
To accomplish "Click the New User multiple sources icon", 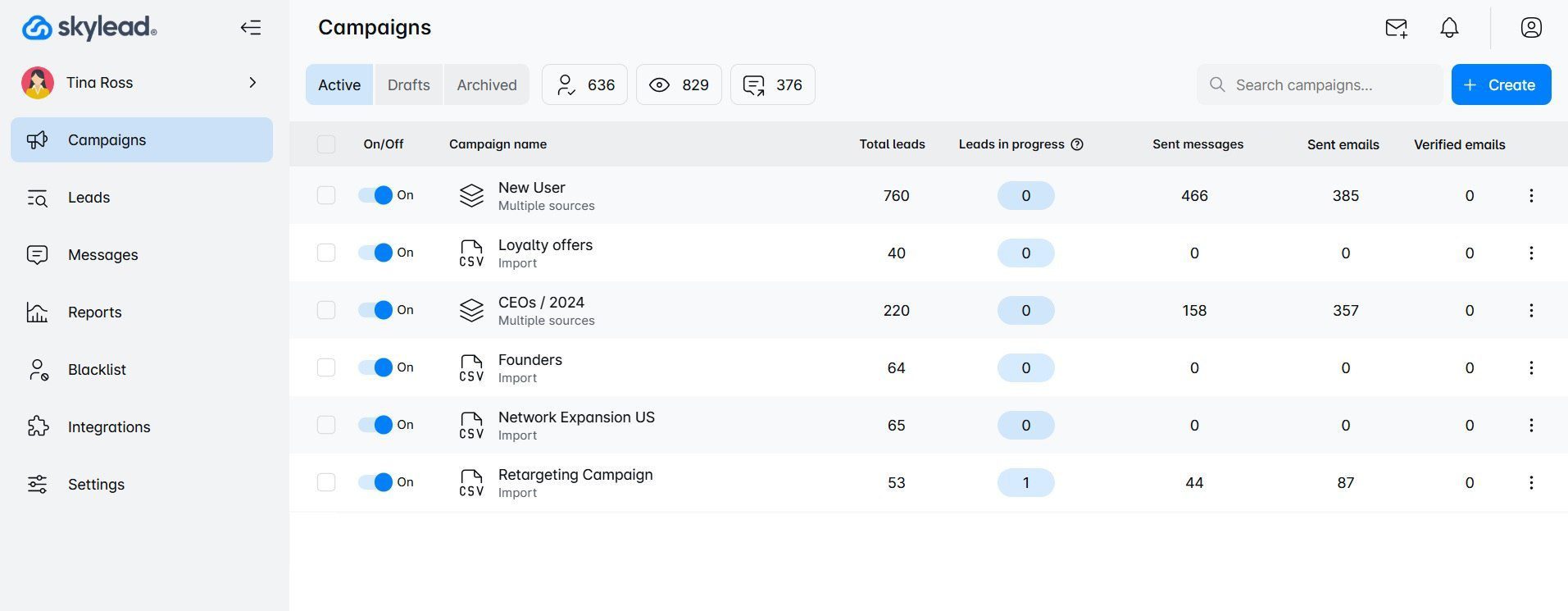I will pyautogui.click(x=471, y=195).
